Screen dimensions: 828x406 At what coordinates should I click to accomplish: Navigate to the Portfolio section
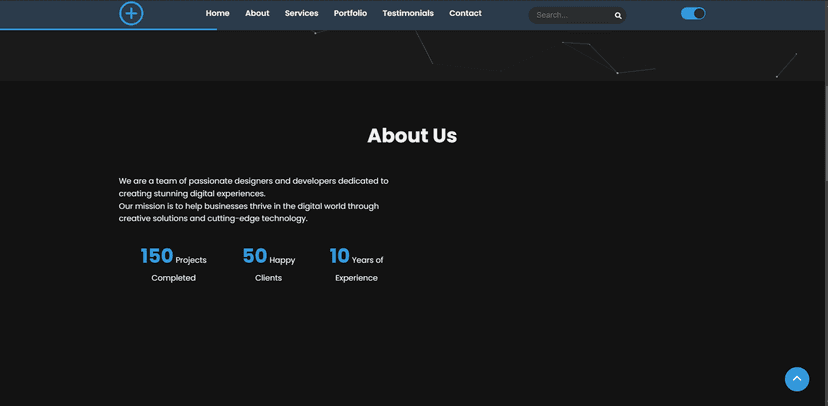[350, 13]
